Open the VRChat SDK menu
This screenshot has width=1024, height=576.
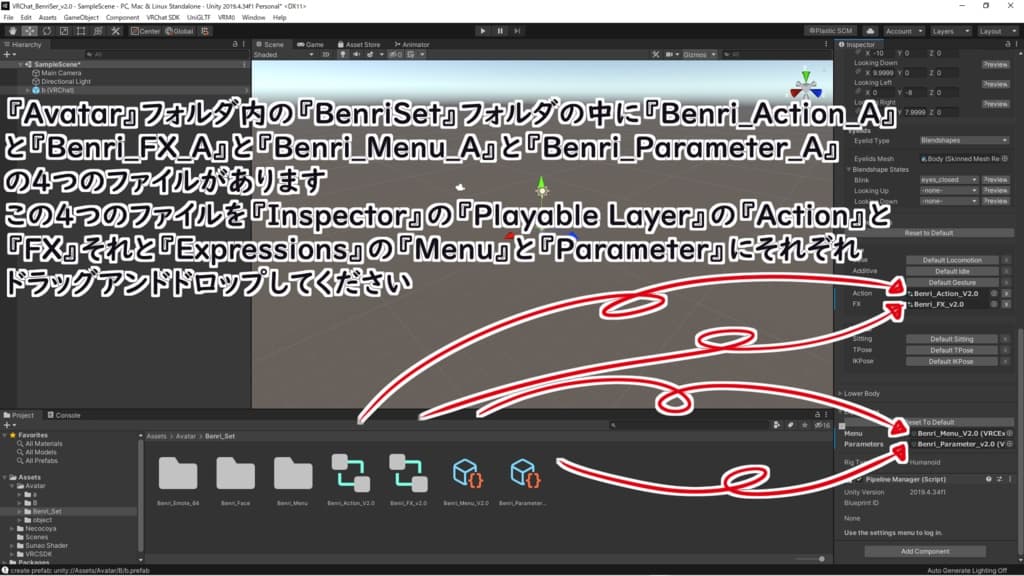pyautogui.click(x=163, y=18)
